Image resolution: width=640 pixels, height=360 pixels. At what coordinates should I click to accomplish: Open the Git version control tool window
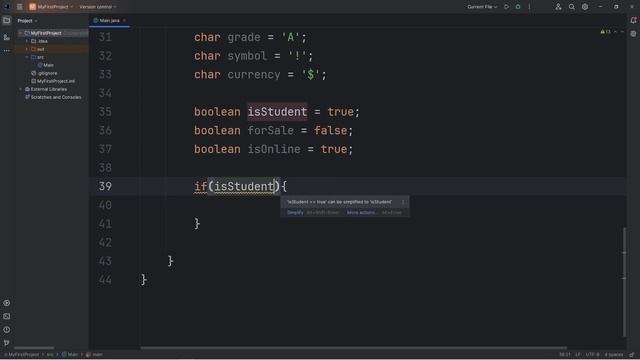tap(7, 343)
